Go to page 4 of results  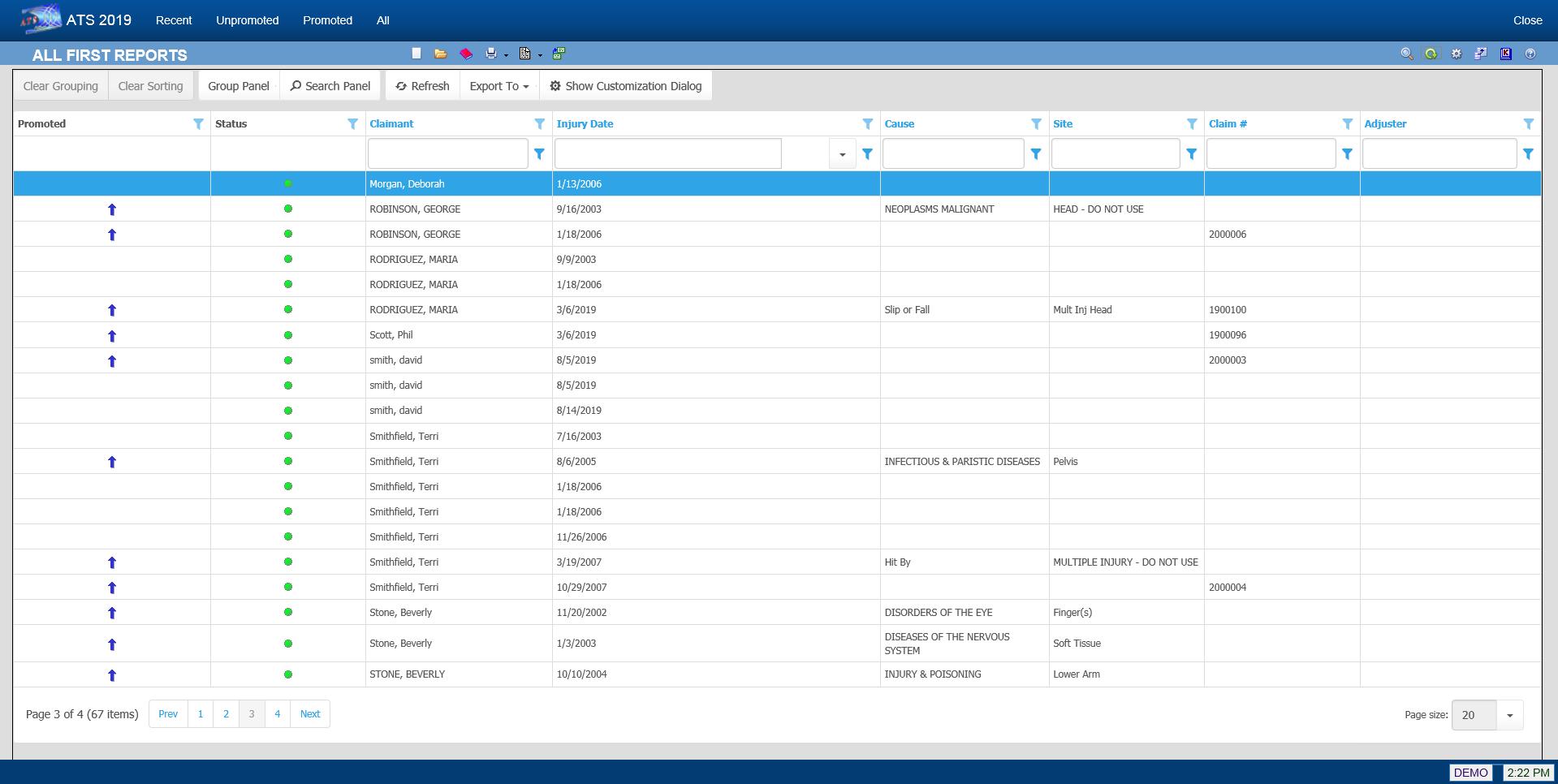tap(277, 714)
